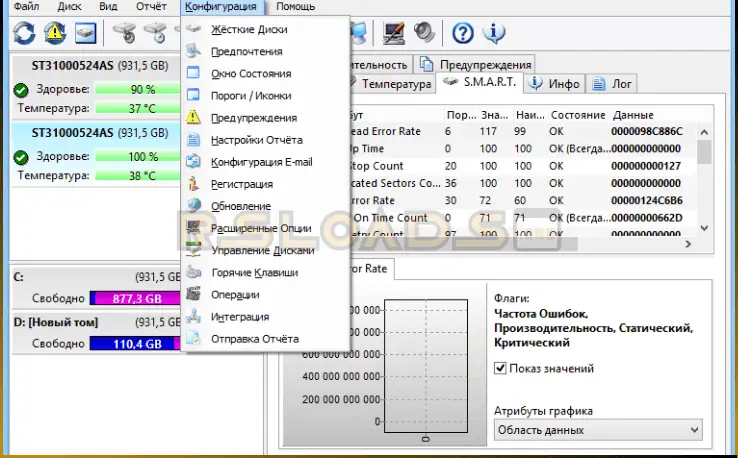This screenshot has height=458, width=738.
Task: Select disk ST31000524AS with 100 % health
Action: click(x=96, y=154)
